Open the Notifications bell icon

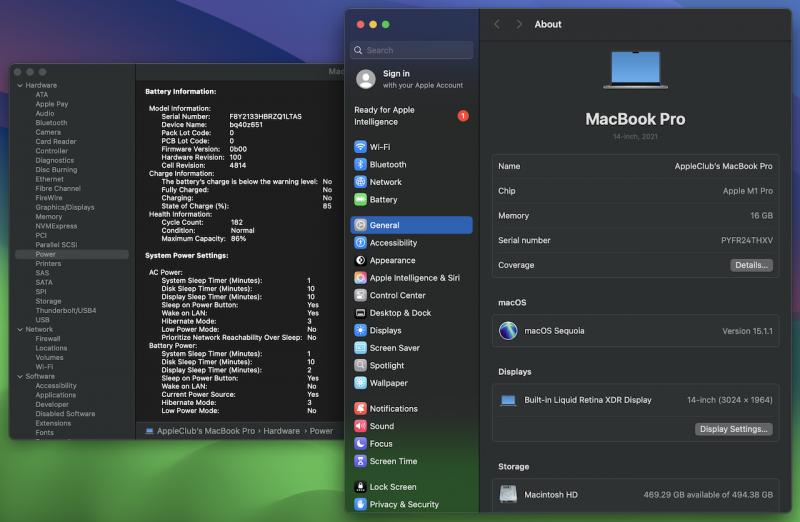[x=360, y=408]
